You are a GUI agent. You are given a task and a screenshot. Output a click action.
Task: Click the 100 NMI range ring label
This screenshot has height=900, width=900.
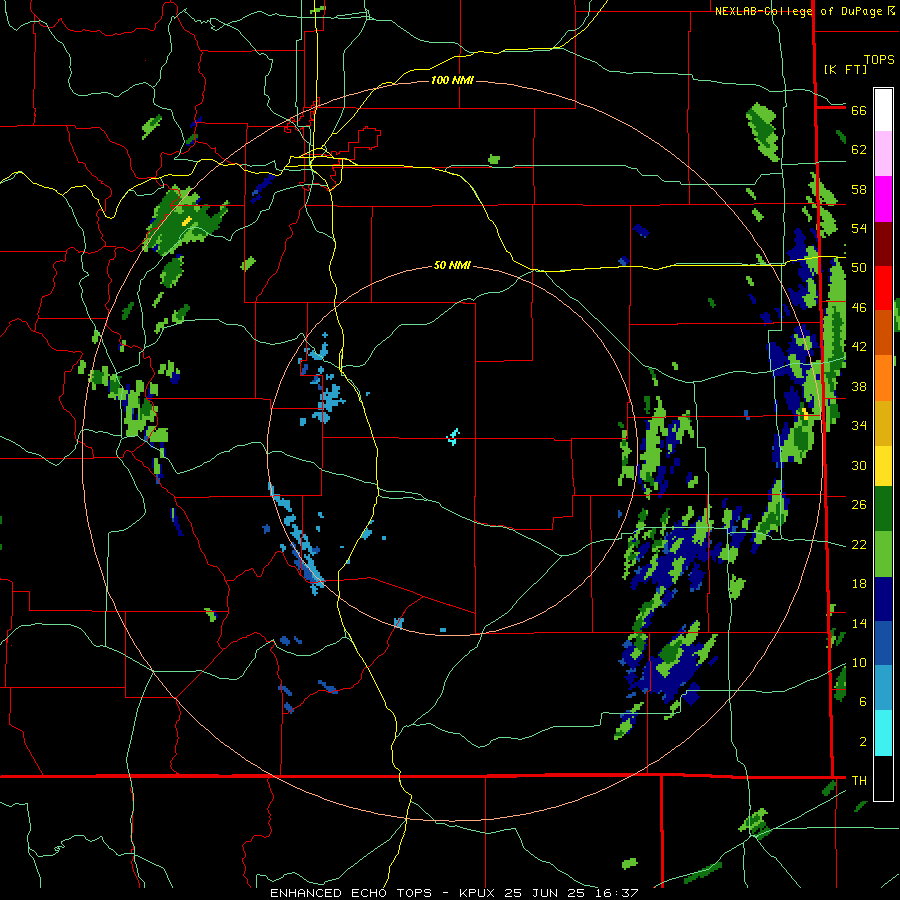coord(452,80)
